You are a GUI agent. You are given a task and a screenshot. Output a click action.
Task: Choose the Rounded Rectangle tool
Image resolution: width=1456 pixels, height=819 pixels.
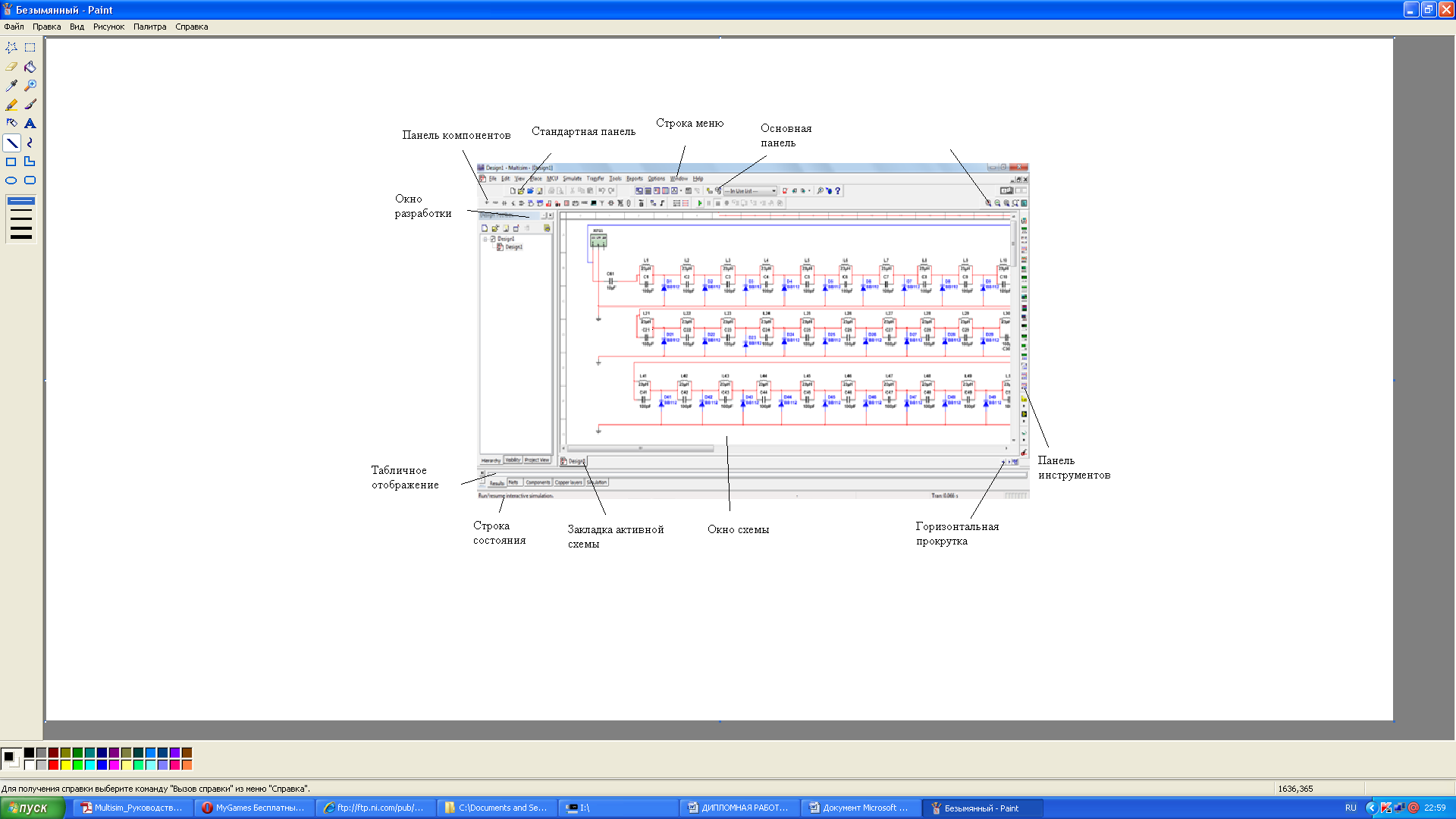pos(30,180)
